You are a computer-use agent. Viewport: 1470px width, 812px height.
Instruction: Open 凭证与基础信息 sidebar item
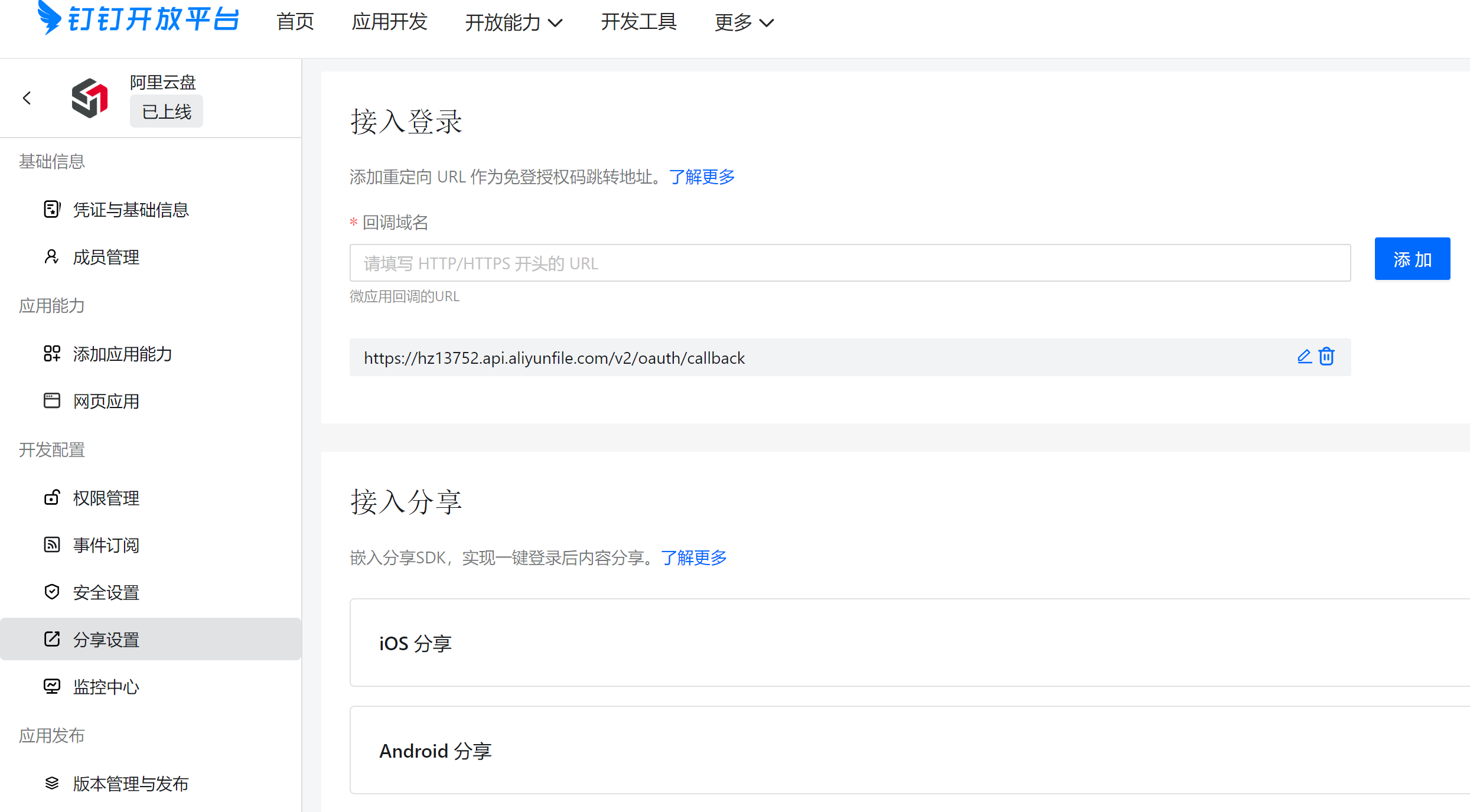pos(131,210)
